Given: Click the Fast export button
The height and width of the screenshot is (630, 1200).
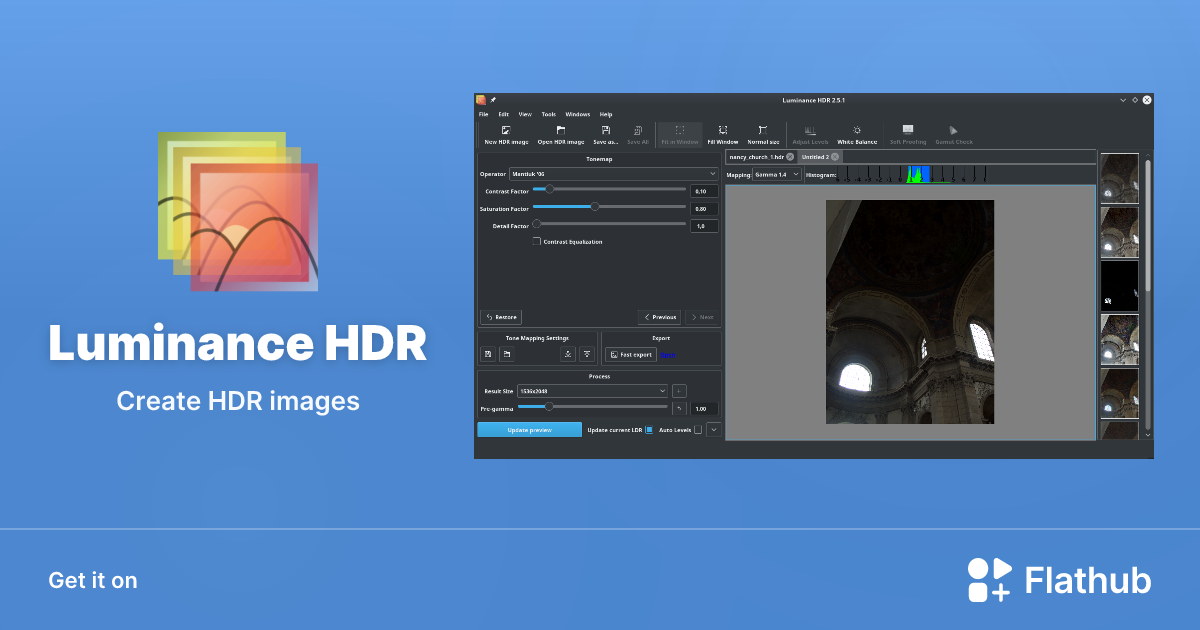Looking at the screenshot, I should click(630, 355).
